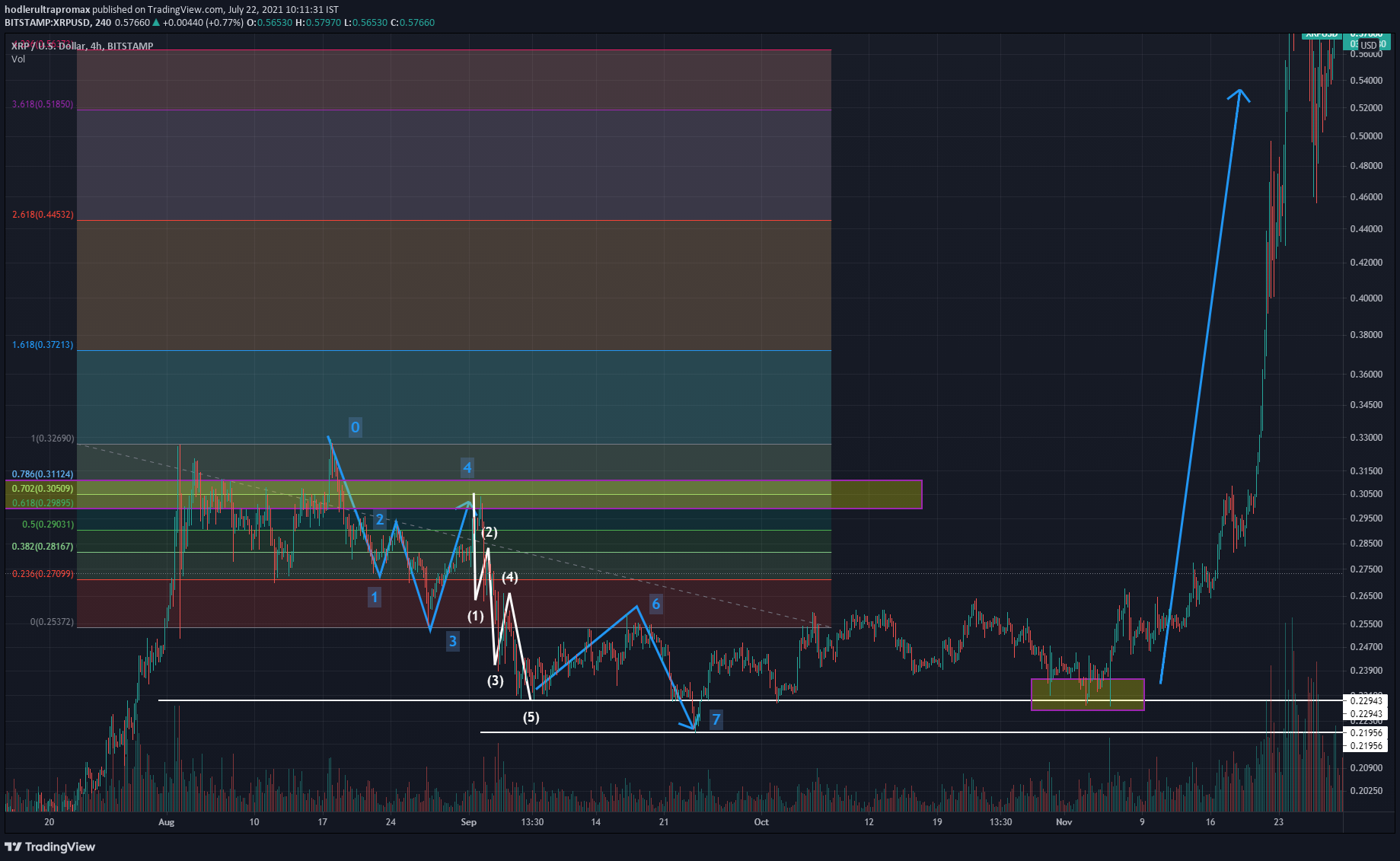Click the 13:30 time label between Sep and 14
The width and height of the screenshot is (1400, 861).
(532, 822)
